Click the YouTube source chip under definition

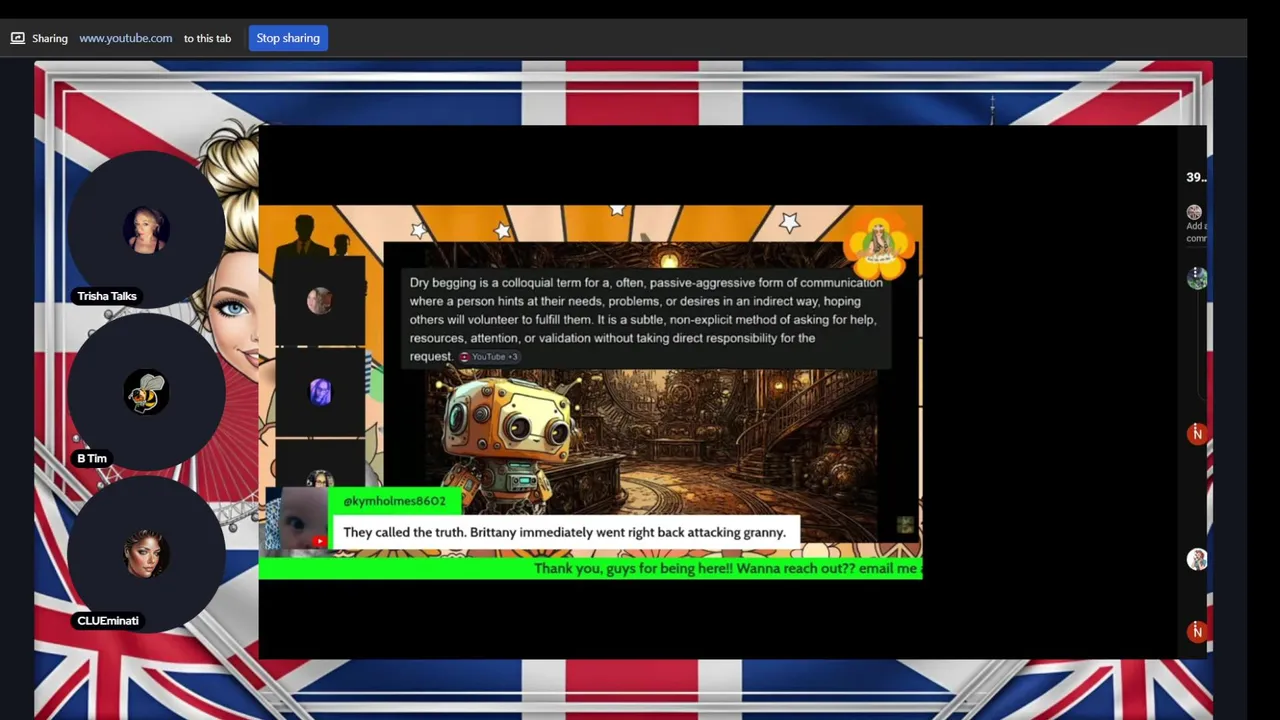click(x=489, y=357)
